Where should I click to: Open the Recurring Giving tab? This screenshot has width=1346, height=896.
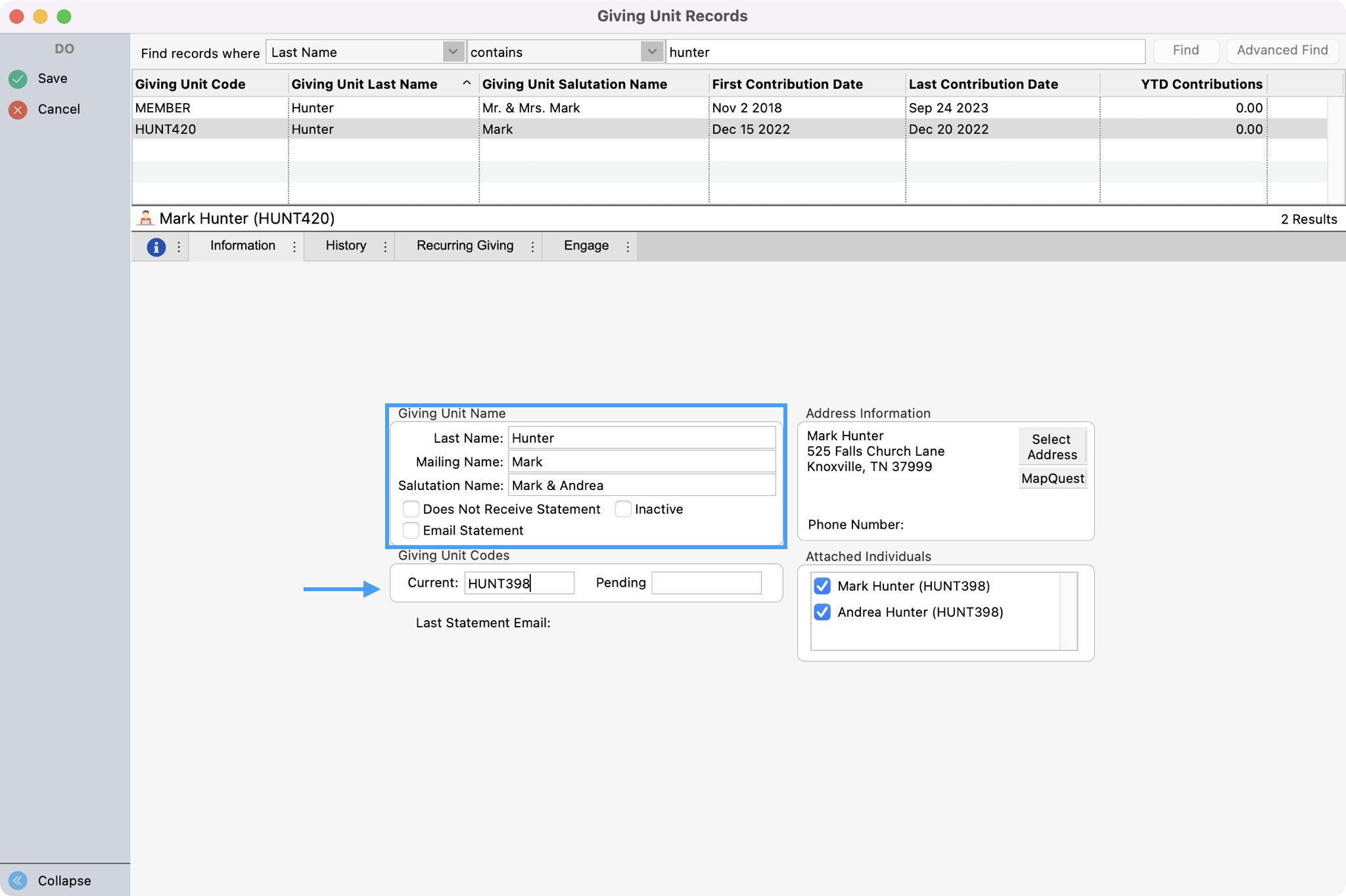tap(465, 246)
